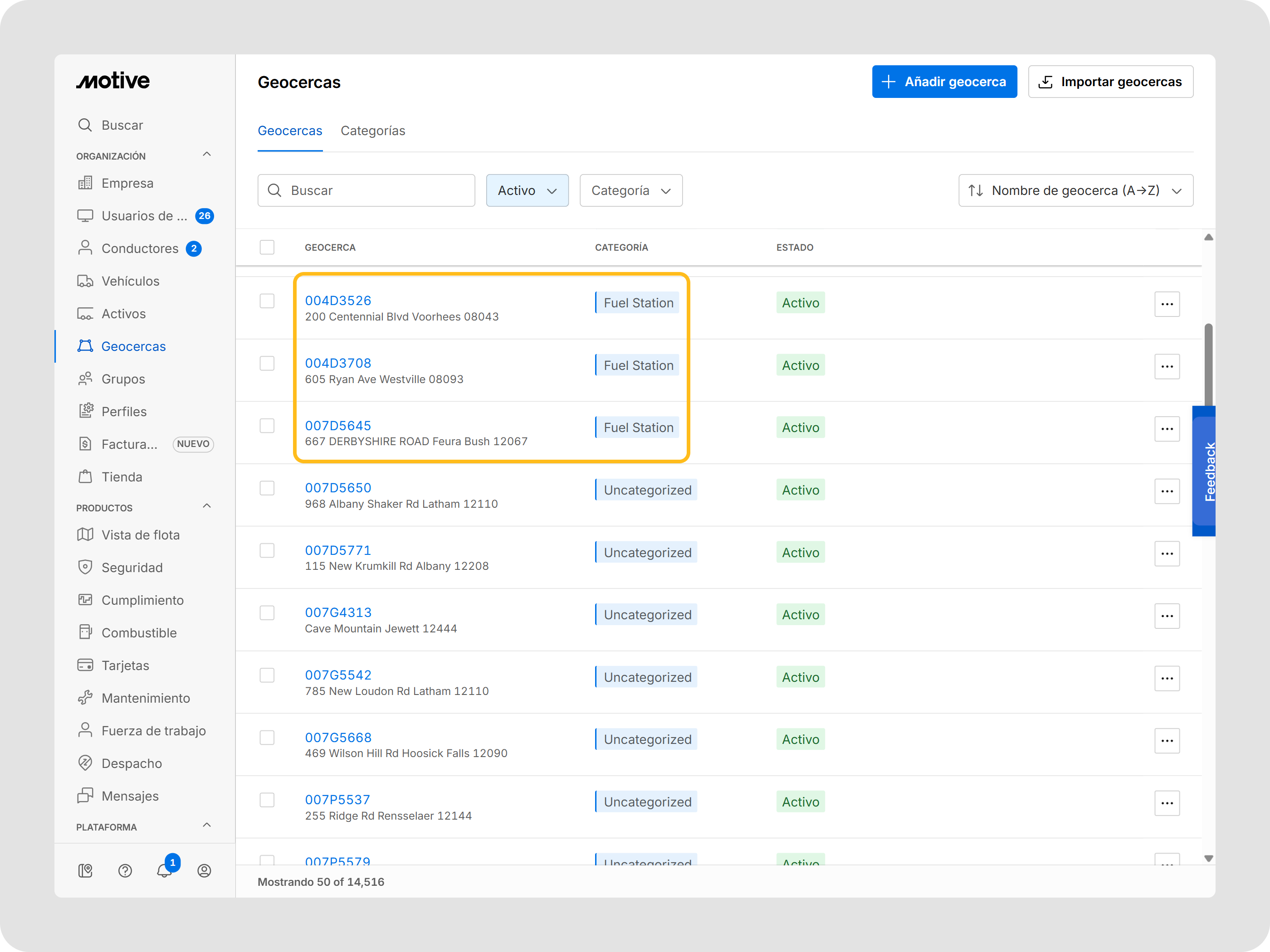
Task: Toggle the select-all header checkbox
Action: pos(267,248)
